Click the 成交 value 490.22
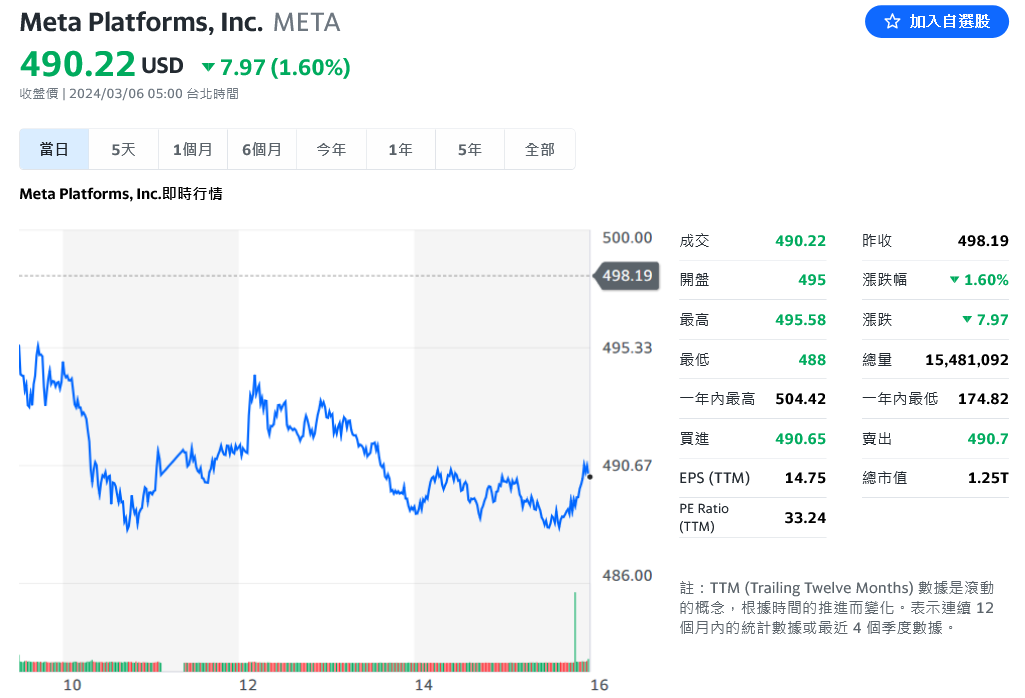 point(800,241)
